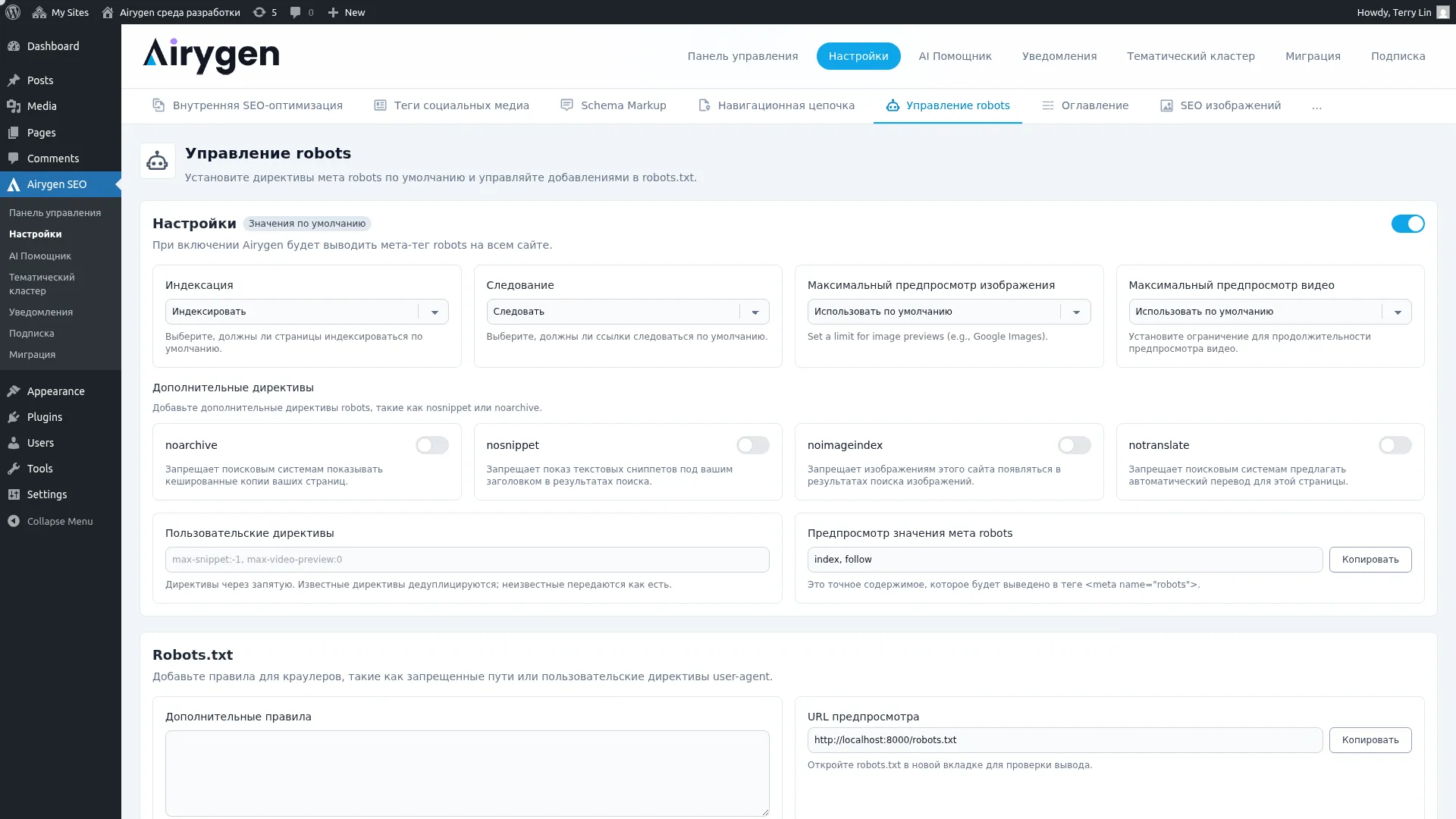This screenshot has width=1456, height=819.
Task: Click the Collapse Menu arrow icon
Action: coord(14,521)
